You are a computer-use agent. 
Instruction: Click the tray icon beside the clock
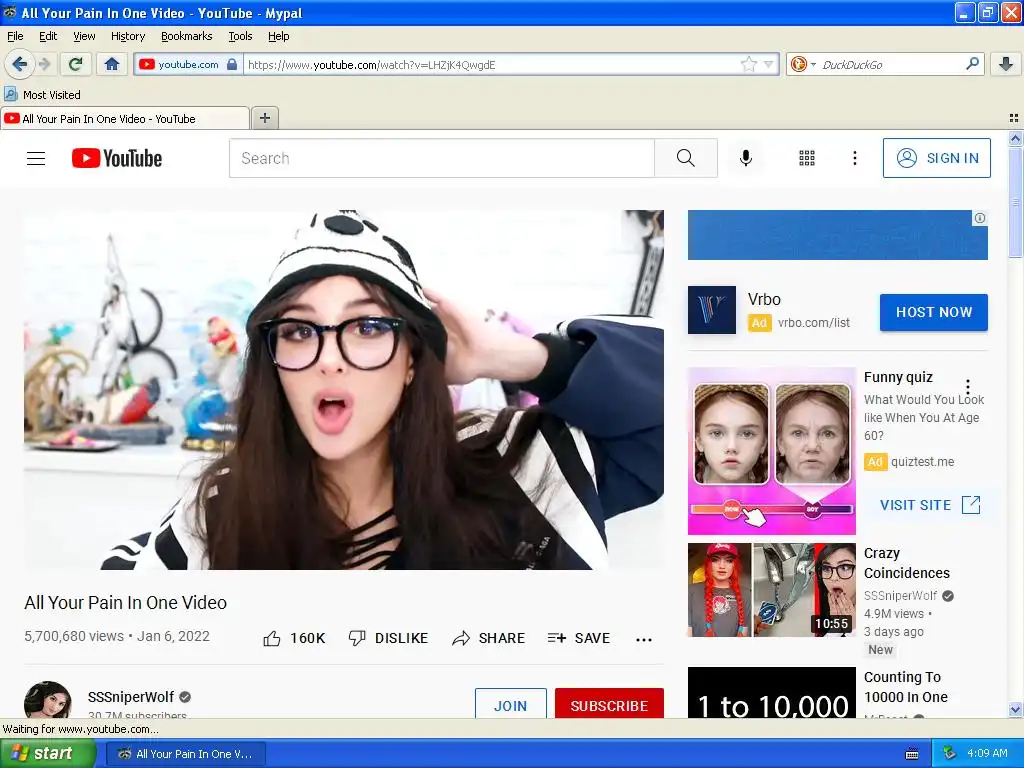coord(949,753)
